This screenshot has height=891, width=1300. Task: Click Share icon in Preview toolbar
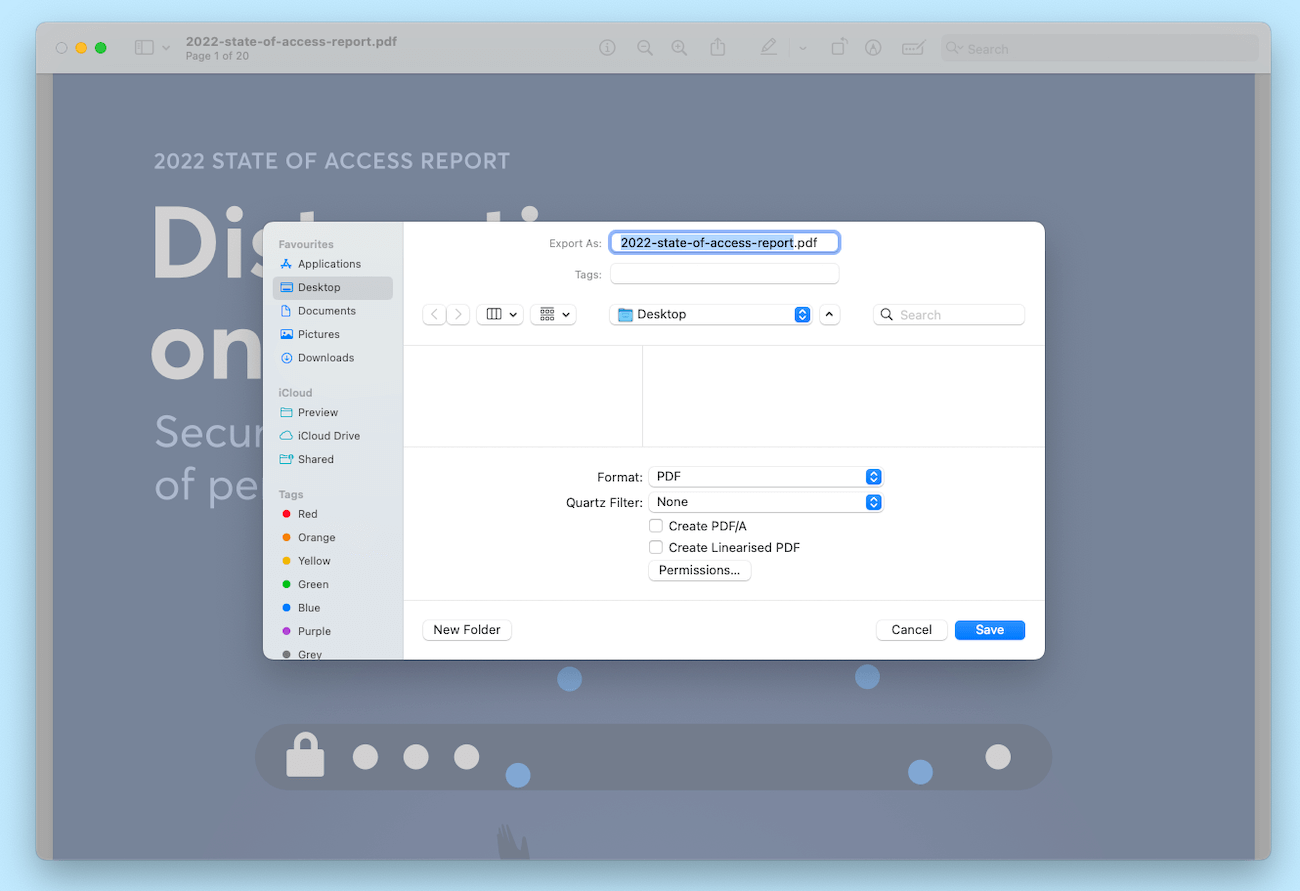pyautogui.click(x=718, y=47)
